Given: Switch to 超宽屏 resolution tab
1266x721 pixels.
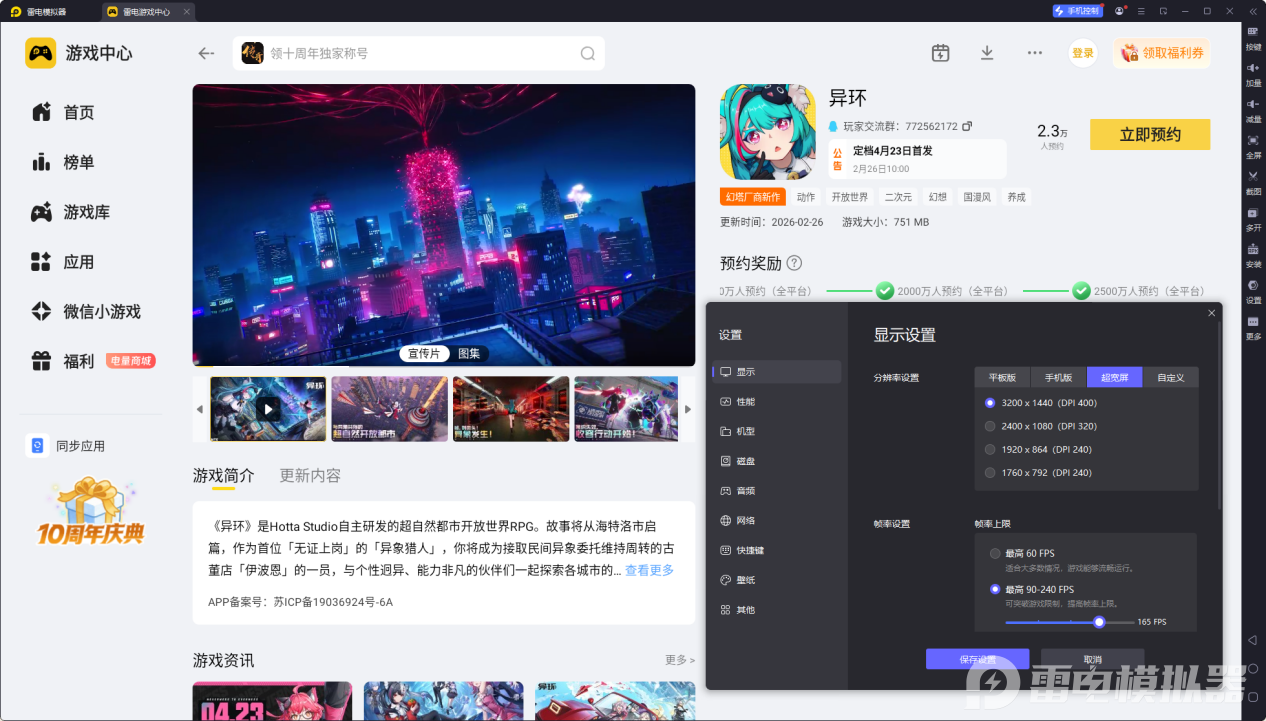Looking at the screenshot, I should click(x=1115, y=377).
